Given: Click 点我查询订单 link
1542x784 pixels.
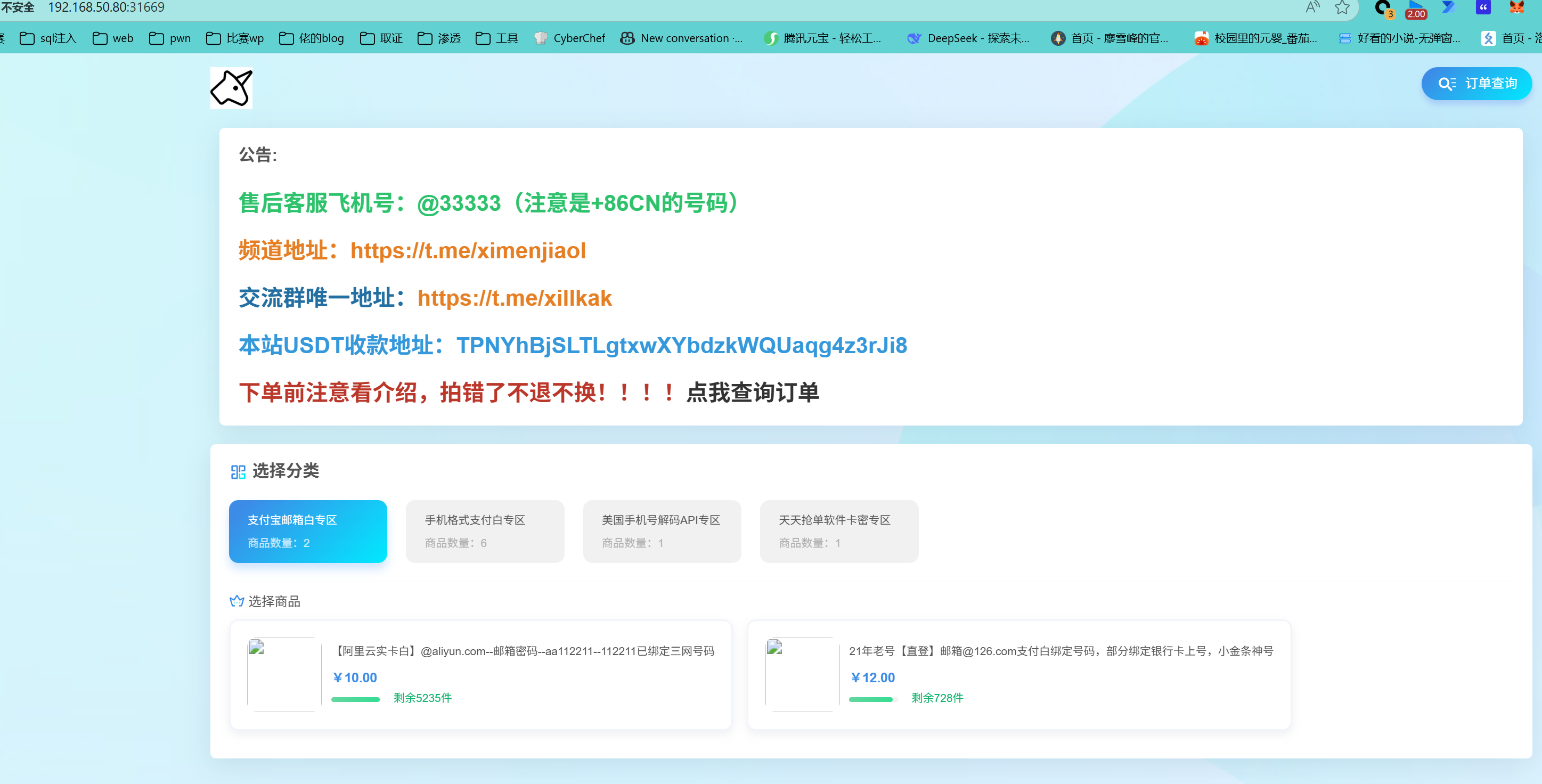Looking at the screenshot, I should click(752, 393).
